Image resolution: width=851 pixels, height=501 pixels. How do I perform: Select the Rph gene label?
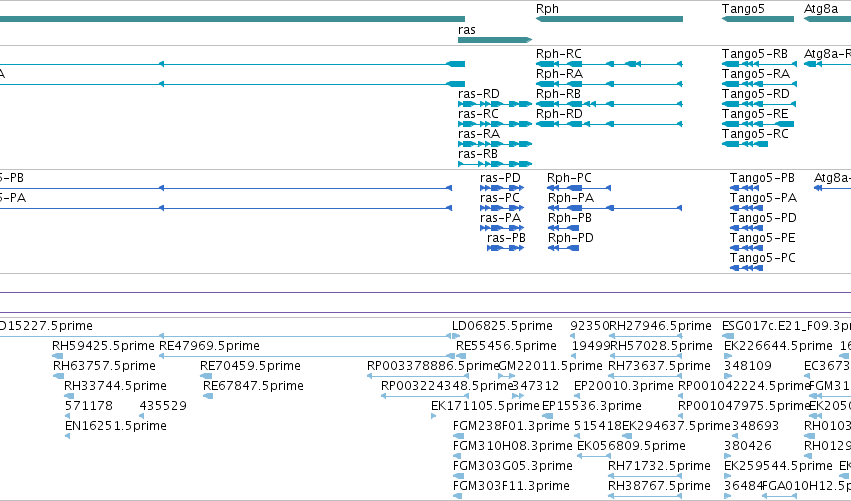tap(547, 9)
